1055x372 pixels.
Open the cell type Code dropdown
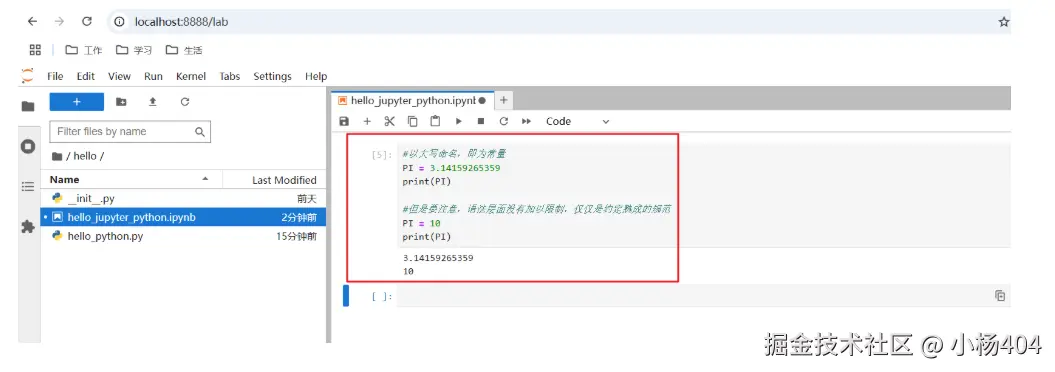pyautogui.click(x=577, y=121)
